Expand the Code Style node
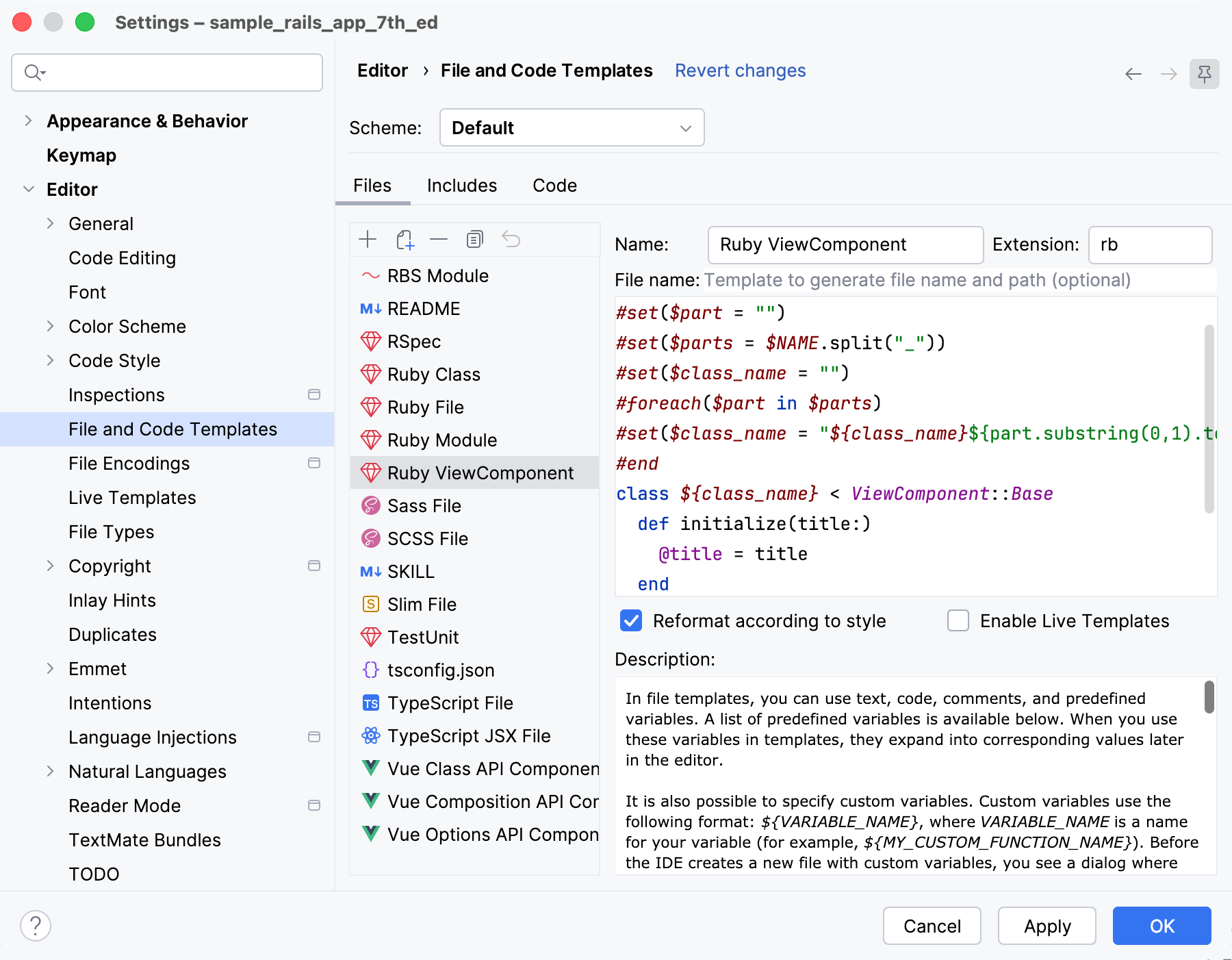This screenshot has width=1232, height=960. tap(50, 360)
